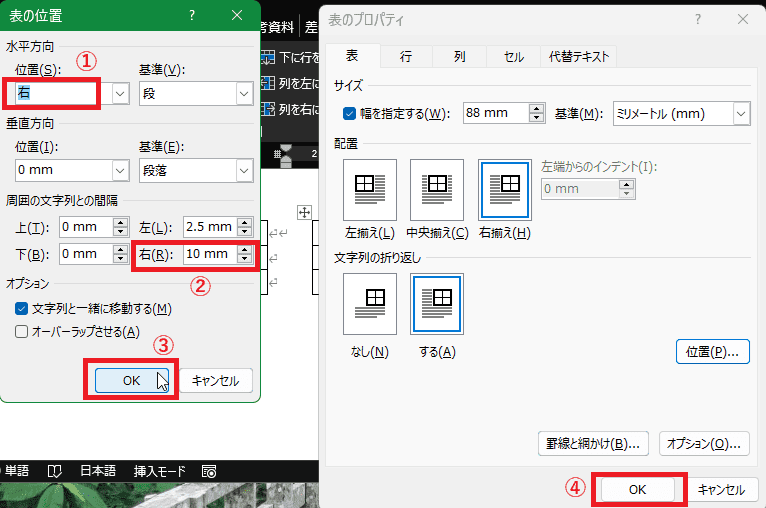Select the 右揃え (right align) table icon
Image resolution: width=766 pixels, height=508 pixels.
point(505,189)
